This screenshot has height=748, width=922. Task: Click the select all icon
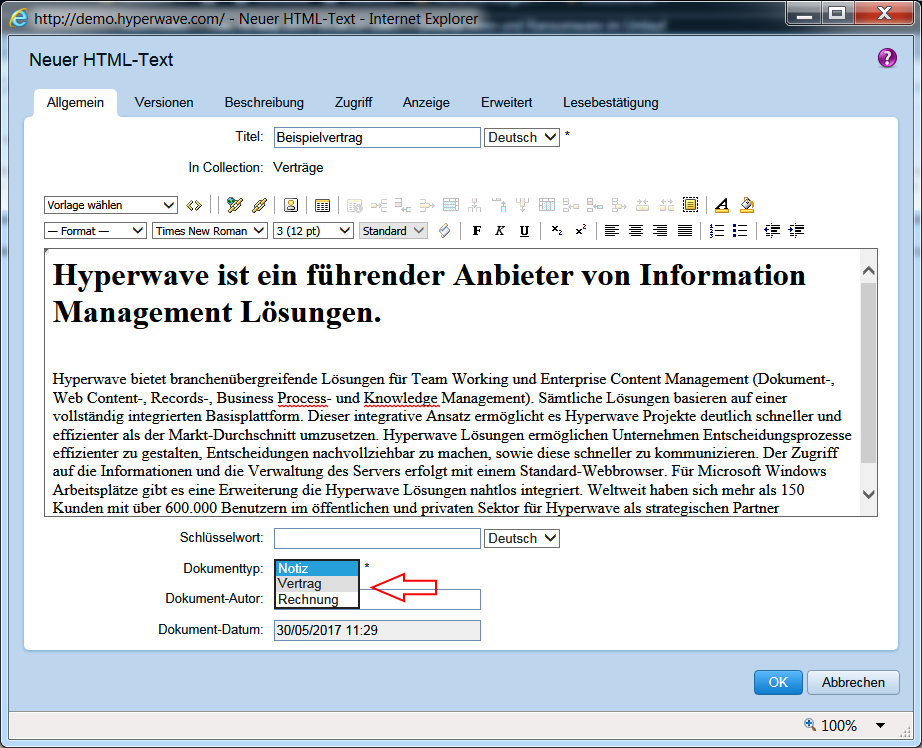click(690, 205)
